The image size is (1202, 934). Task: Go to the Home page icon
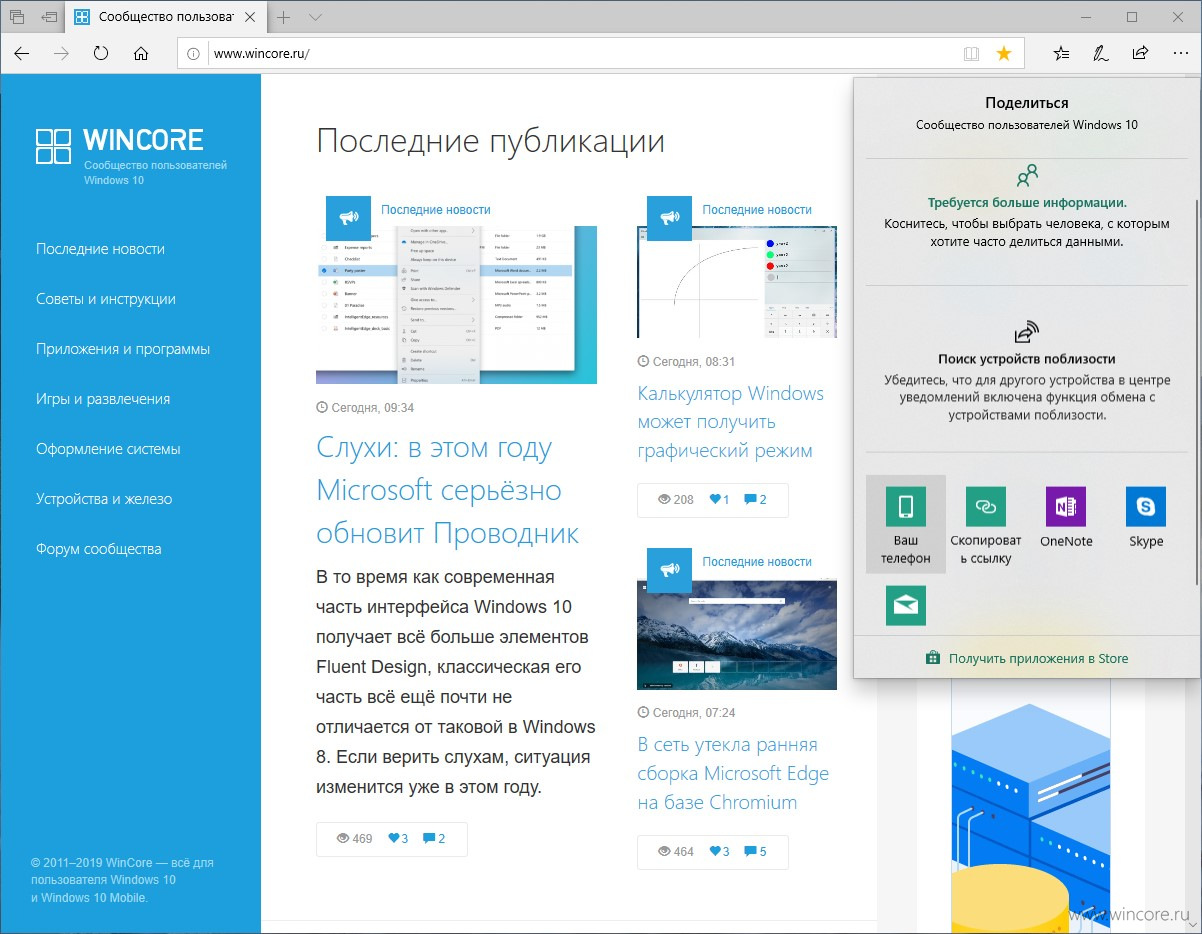point(141,54)
